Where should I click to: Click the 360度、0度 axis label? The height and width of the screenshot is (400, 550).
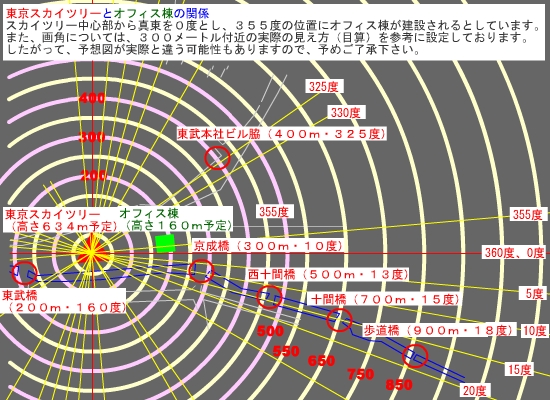click(x=515, y=252)
